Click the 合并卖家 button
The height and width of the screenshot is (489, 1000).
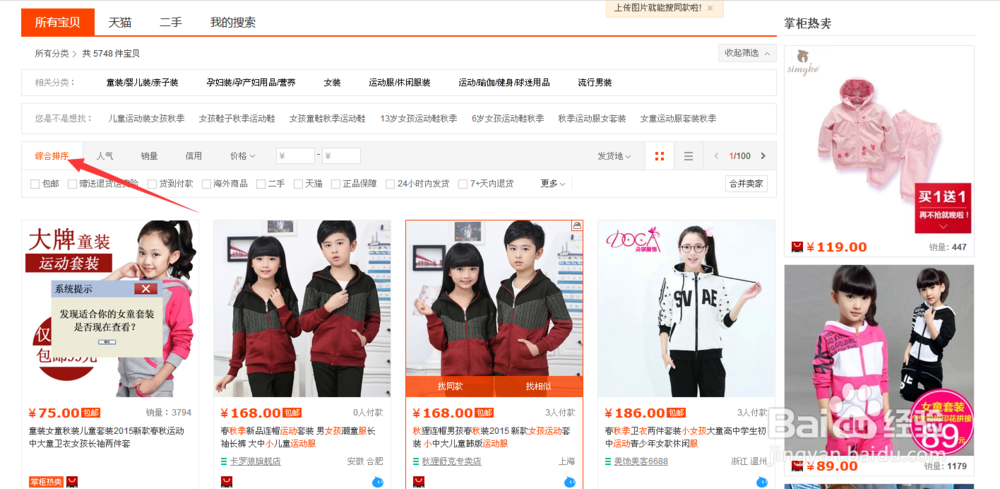pyautogui.click(x=746, y=184)
